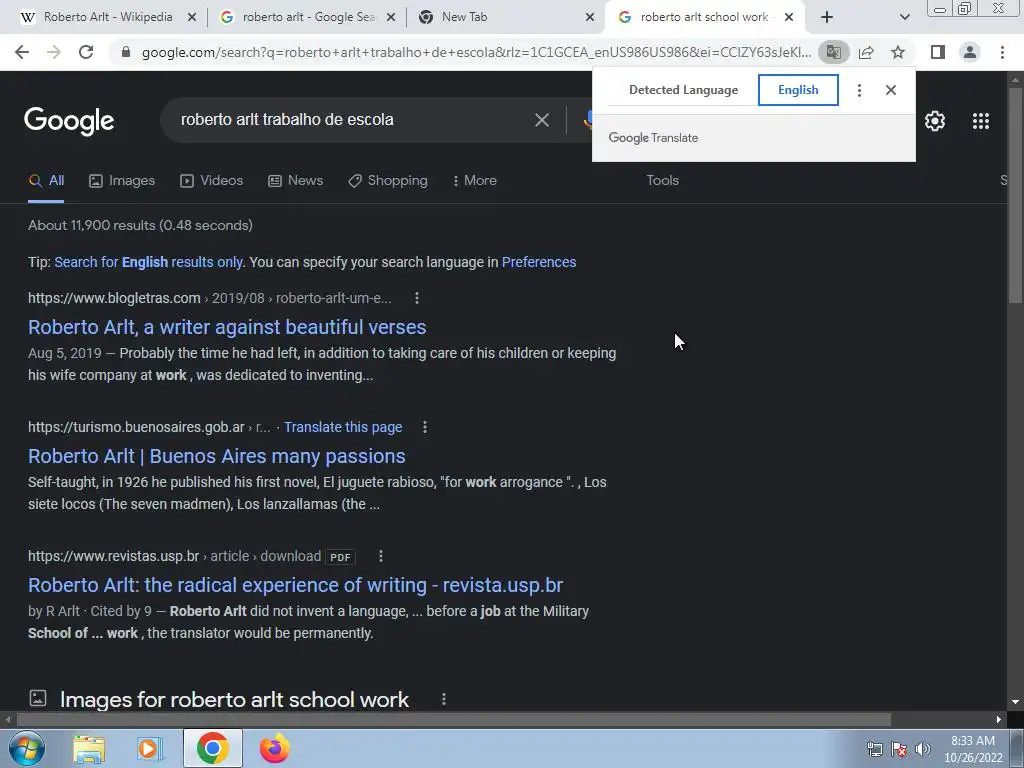This screenshot has height=768, width=1024.
Task: Open new tab with plus button
Action: tap(827, 17)
